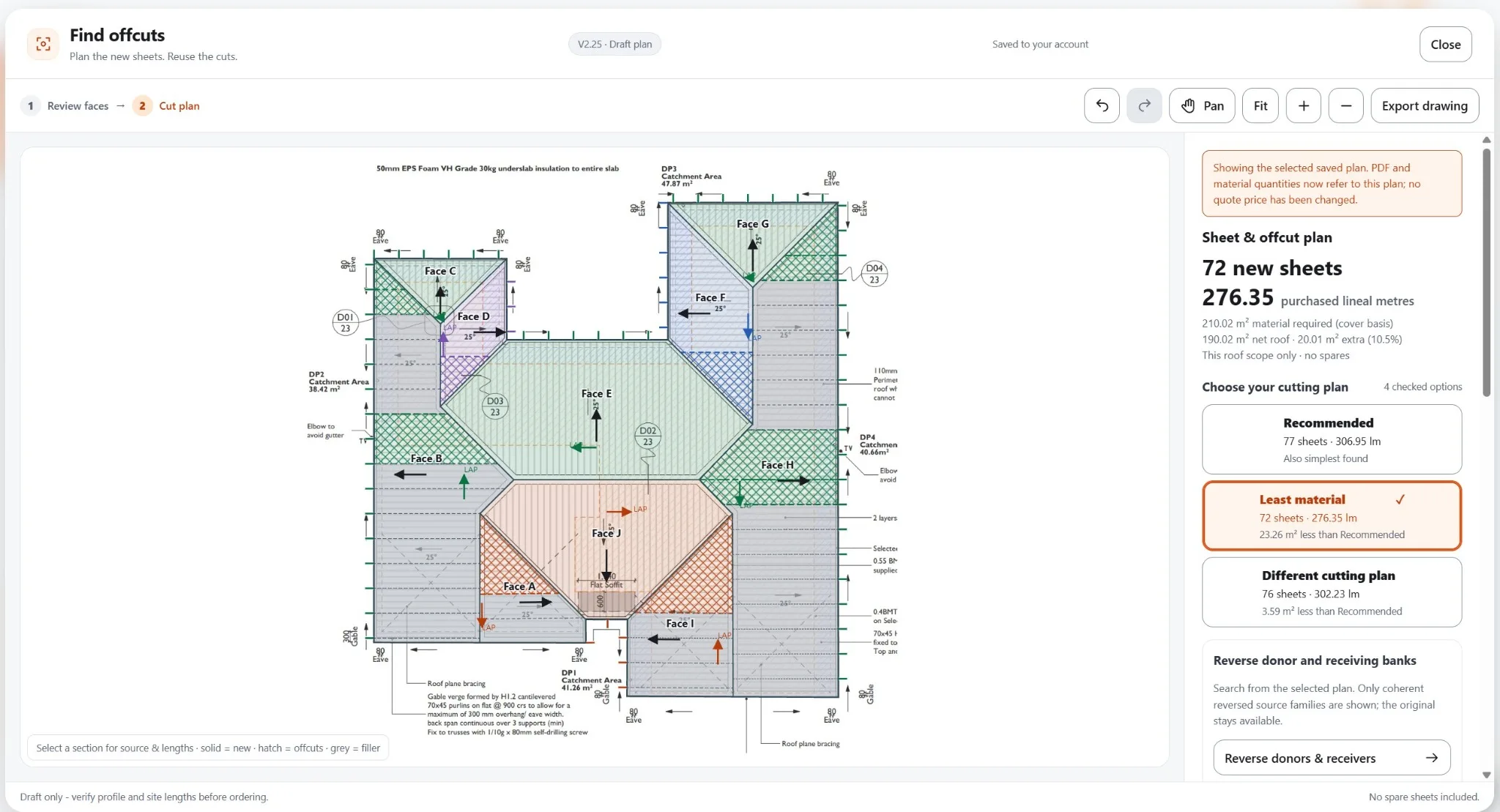Select Face I section of drawing
The width and height of the screenshot is (1500, 812).
point(680,623)
